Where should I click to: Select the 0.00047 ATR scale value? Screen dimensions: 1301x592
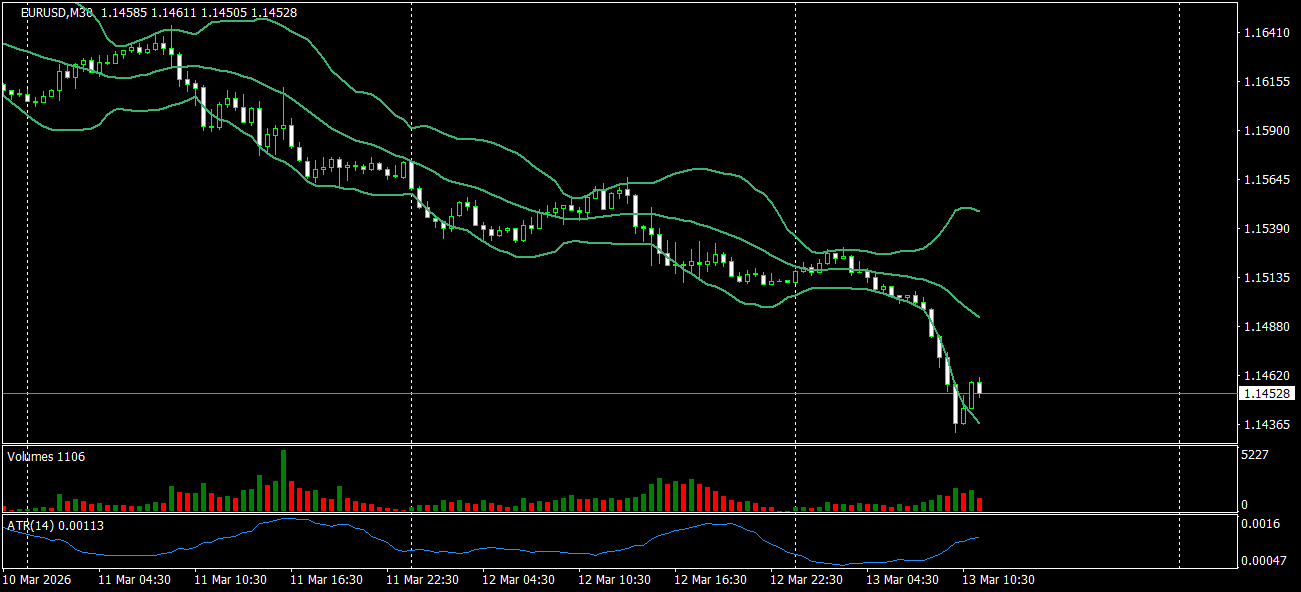[1266, 561]
